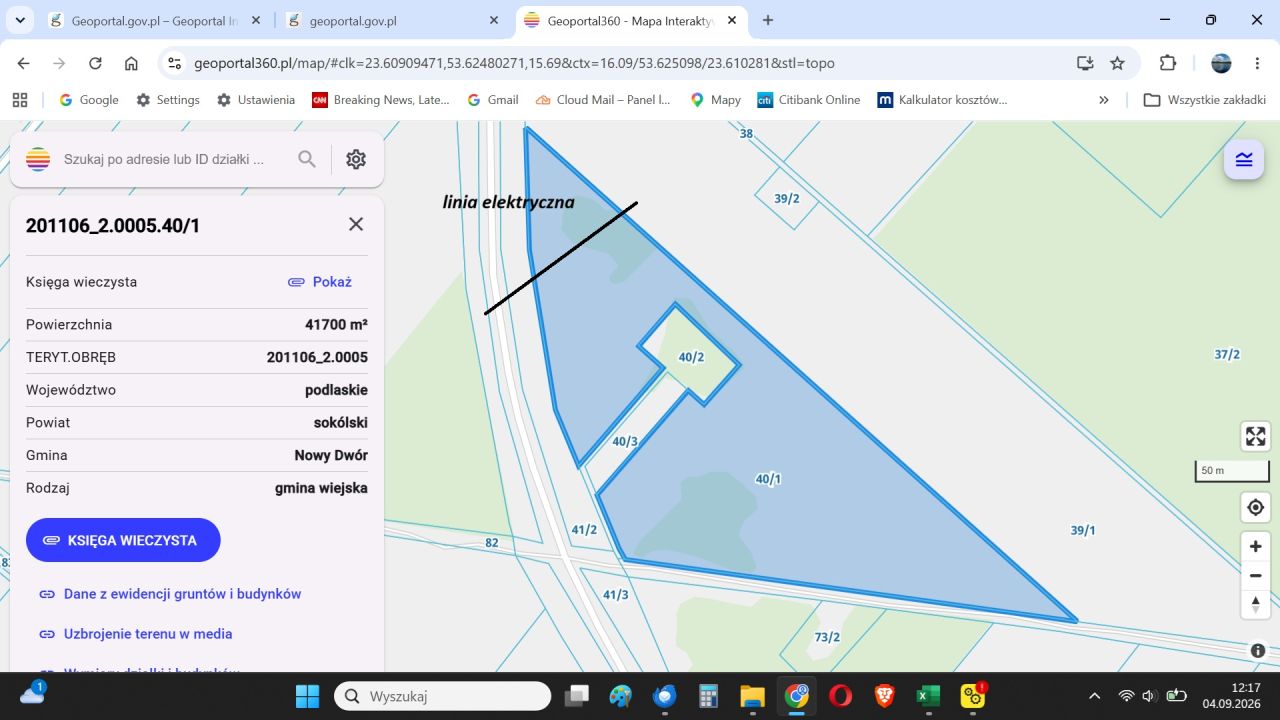Open Chrome three-dot menu

pyautogui.click(x=1257, y=63)
